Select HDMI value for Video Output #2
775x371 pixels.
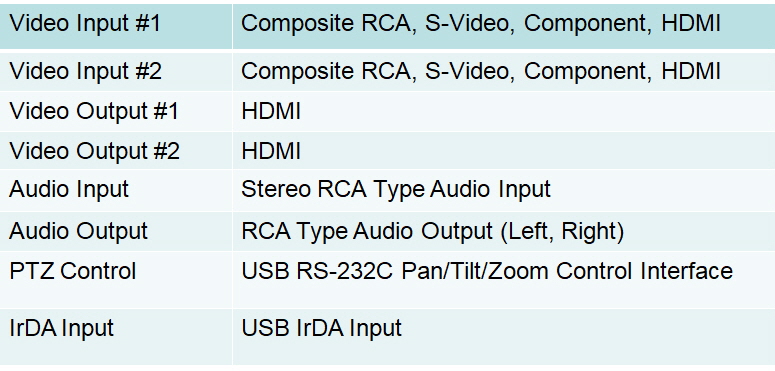point(271,151)
